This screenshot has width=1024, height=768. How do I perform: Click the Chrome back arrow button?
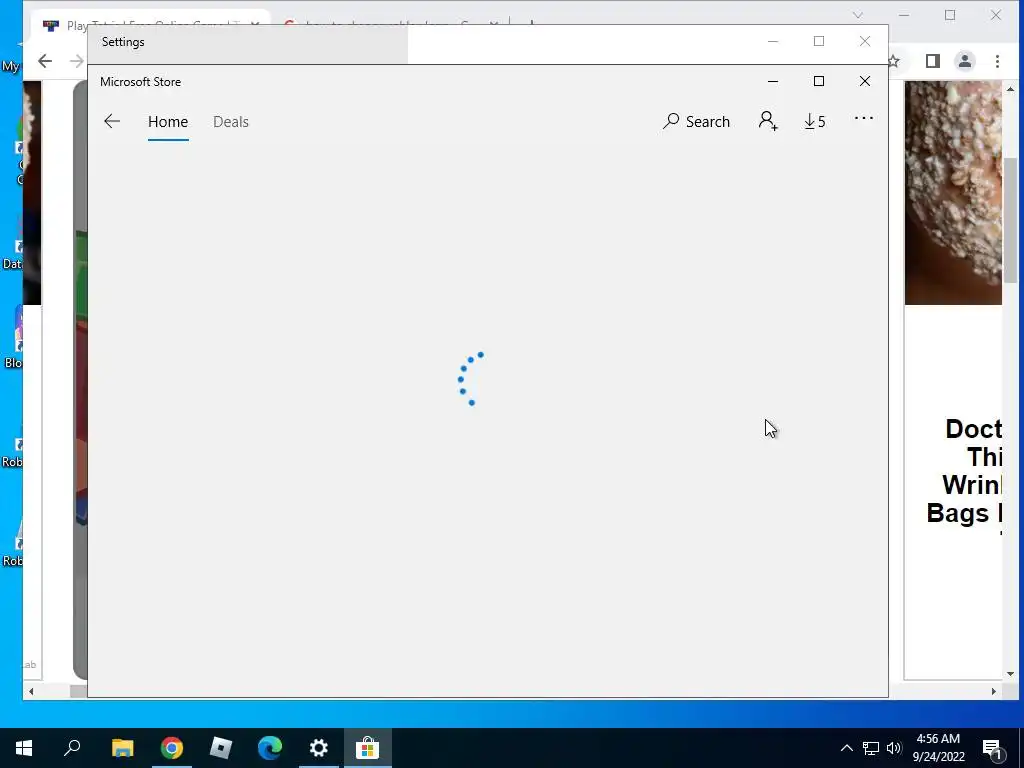(x=45, y=61)
